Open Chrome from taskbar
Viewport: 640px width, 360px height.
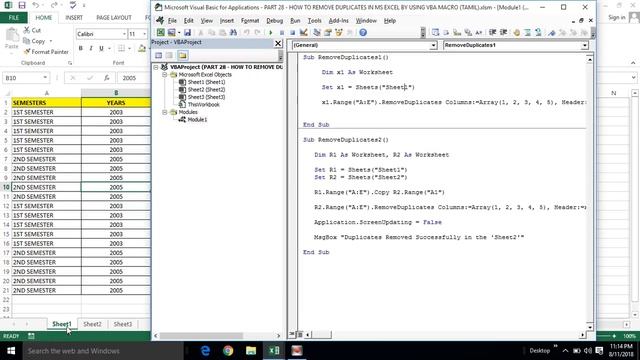228,351
